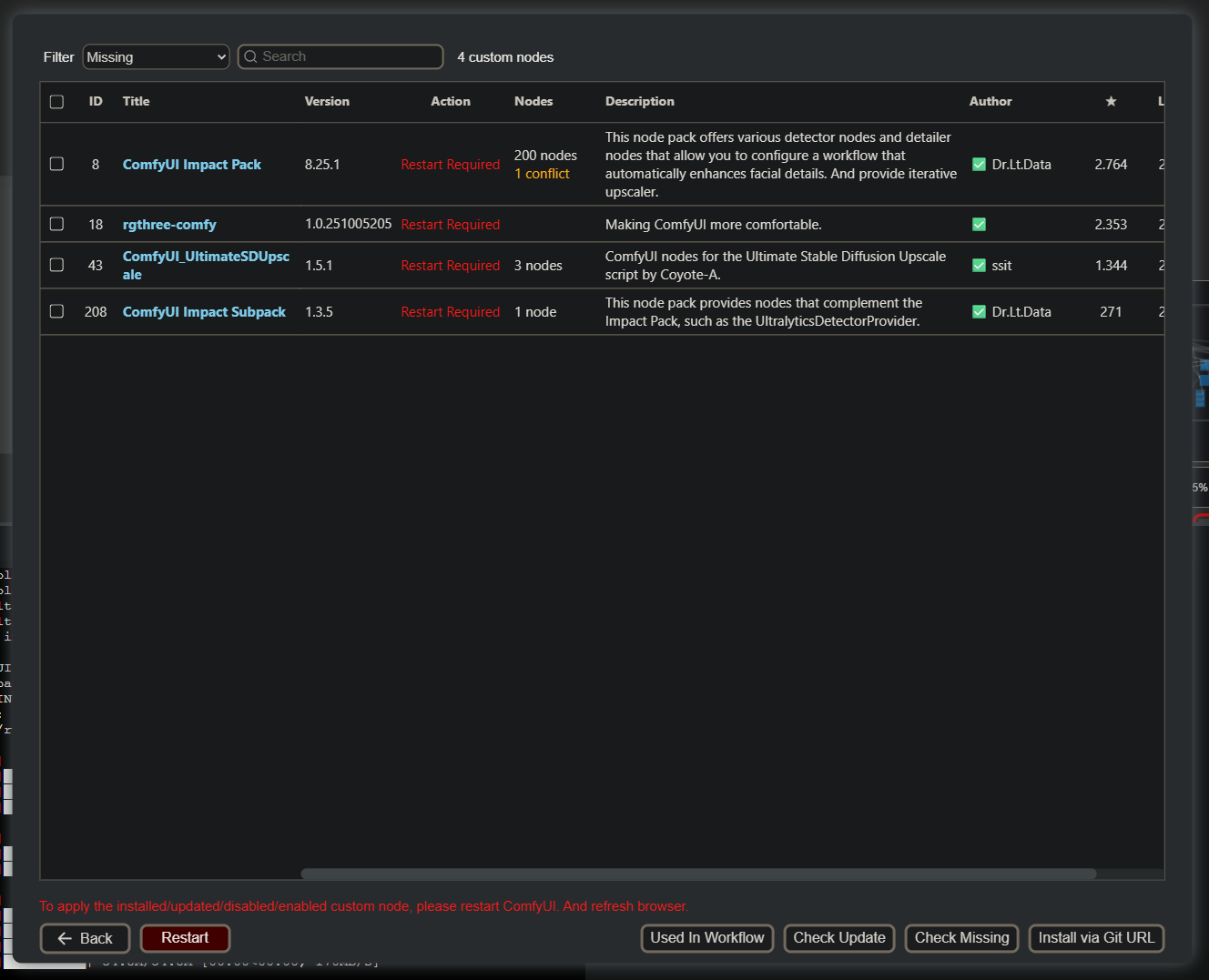Click the orange 1 conflict link
Image resolution: width=1209 pixels, height=980 pixels.
point(542,174)
